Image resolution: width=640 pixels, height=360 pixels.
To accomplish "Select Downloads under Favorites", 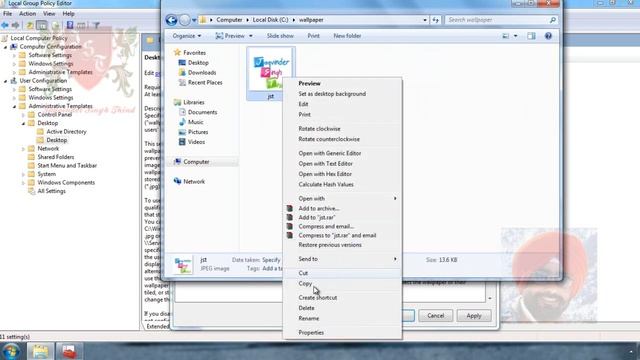I will point(202,73).
